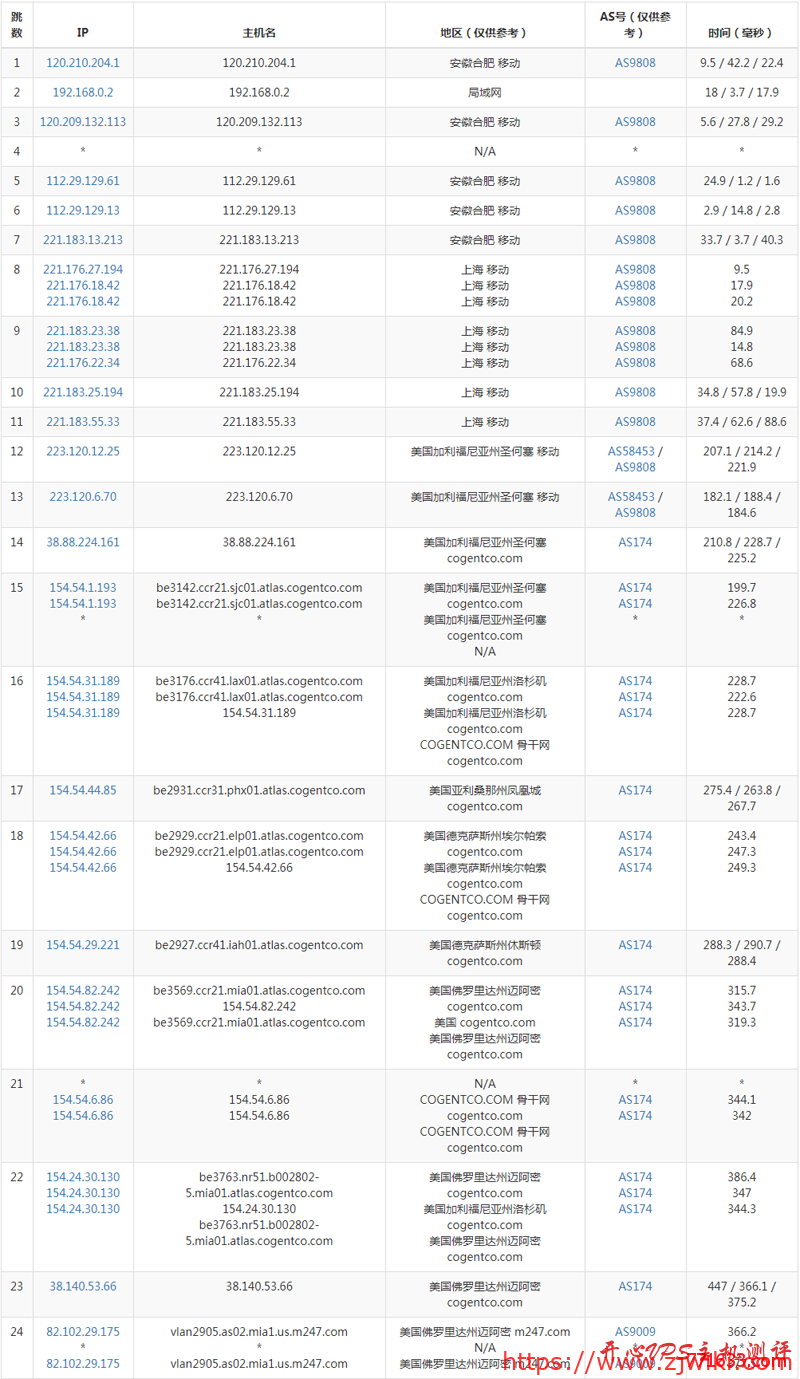Click the 时间（毫秒） column header
The width and height of the screenshot is (800, 1379).
(741, 33)
